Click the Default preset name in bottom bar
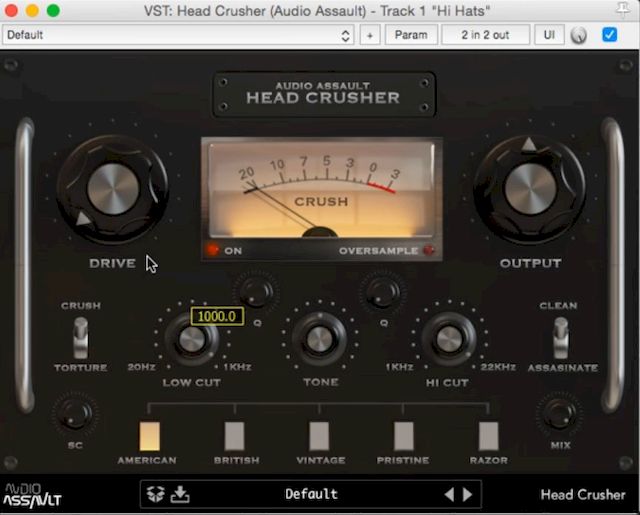 (x=311, y=494)
